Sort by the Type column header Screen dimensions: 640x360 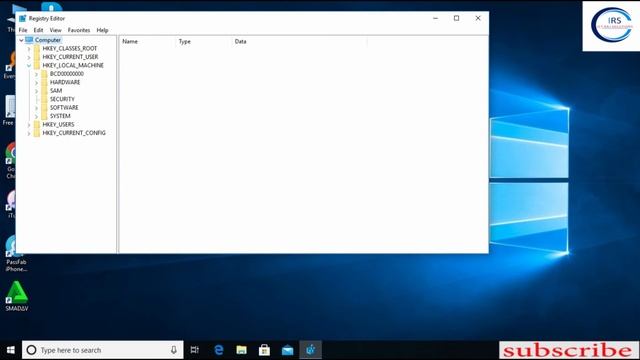pos(203,42)
